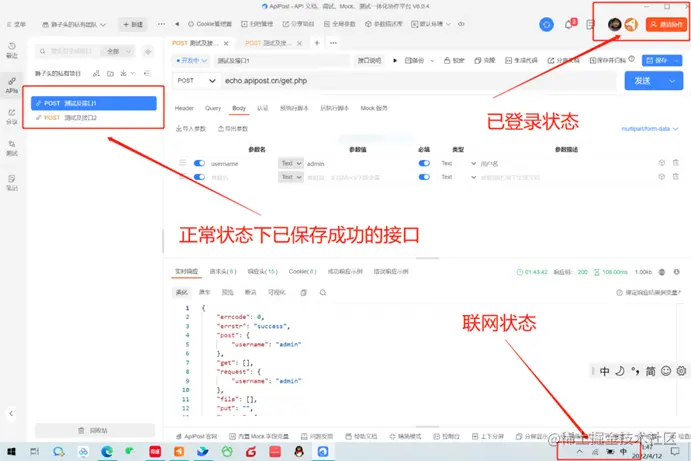Click the lock icon in request toolbar

[x=447, y=60]
